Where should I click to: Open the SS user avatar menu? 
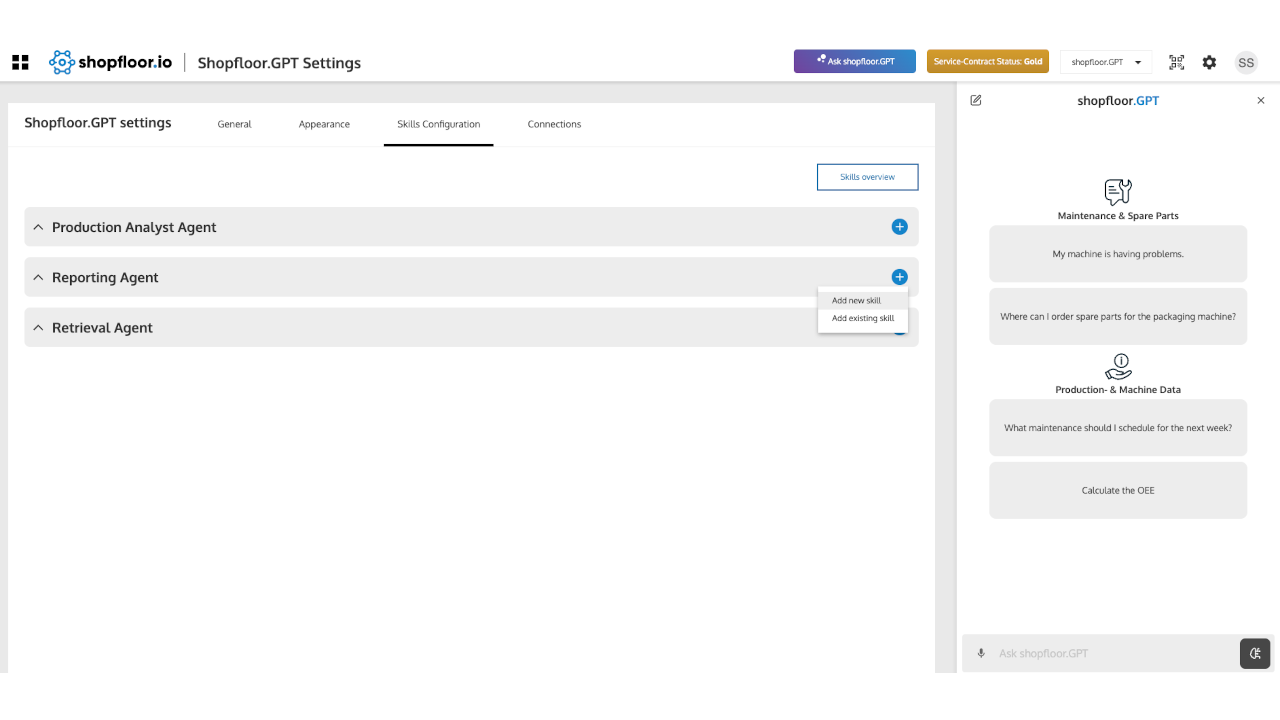coord(1246,62)
